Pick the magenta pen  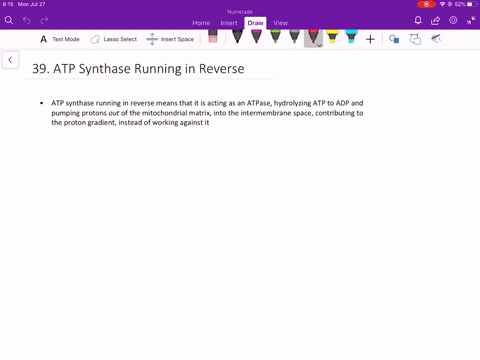[256, 37]
